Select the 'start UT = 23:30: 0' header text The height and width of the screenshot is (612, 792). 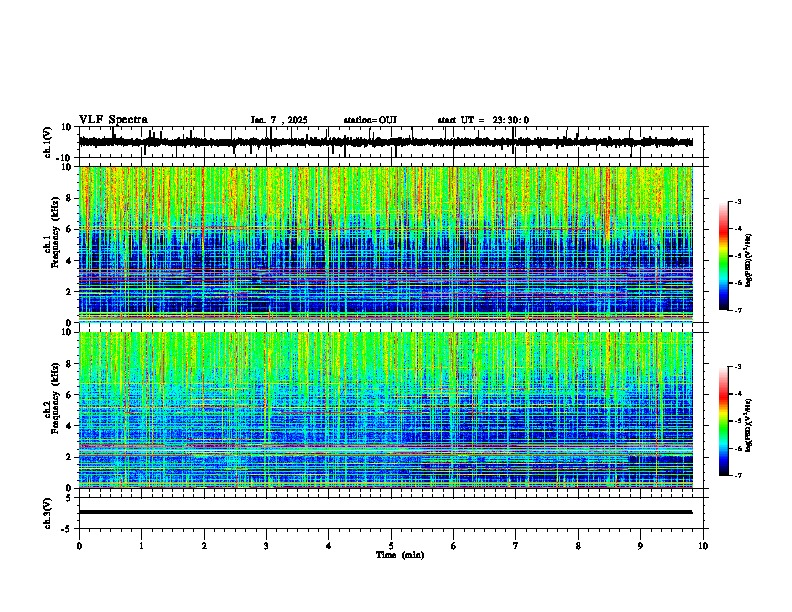tap(483, 120)
